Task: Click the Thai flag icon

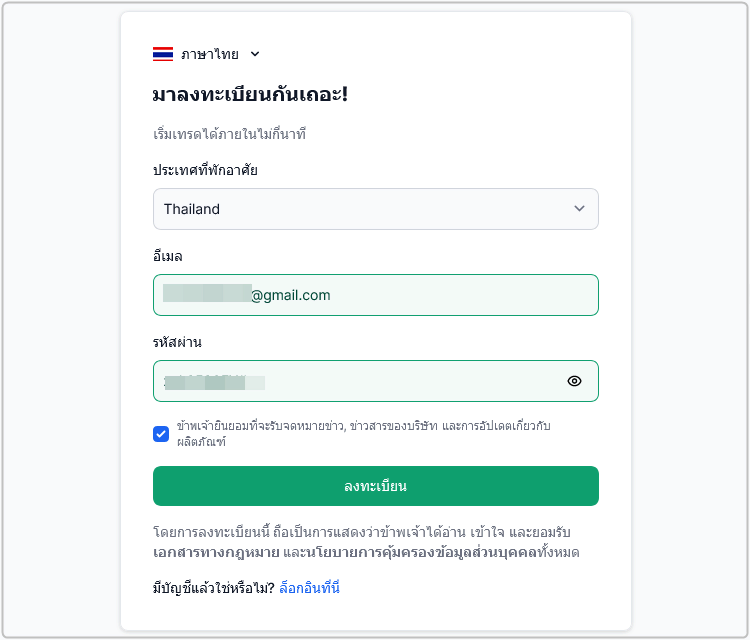Action: 163,54
